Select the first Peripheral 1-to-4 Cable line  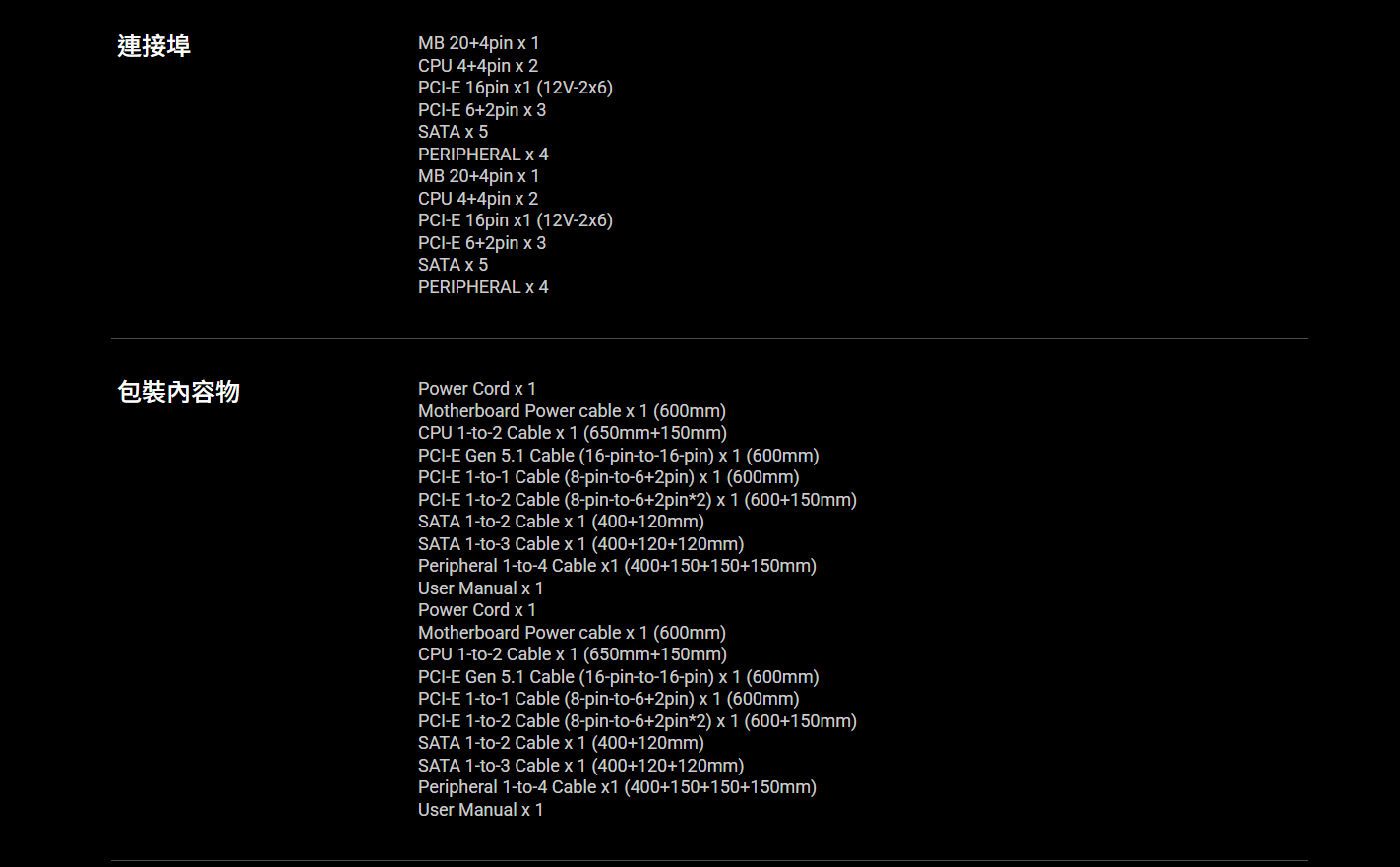tap(617, 566)
